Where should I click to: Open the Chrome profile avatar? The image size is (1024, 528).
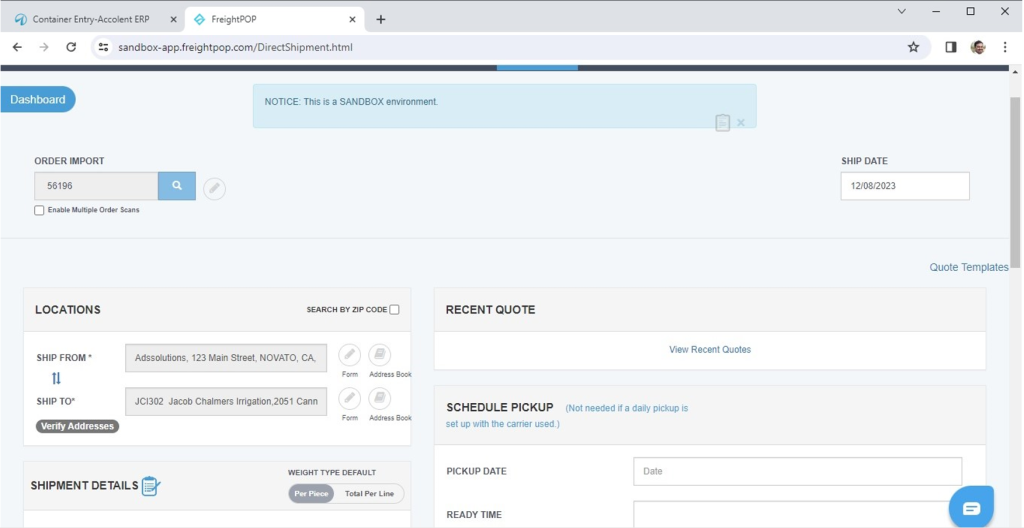pyautogui.click(x=978, y=47)
